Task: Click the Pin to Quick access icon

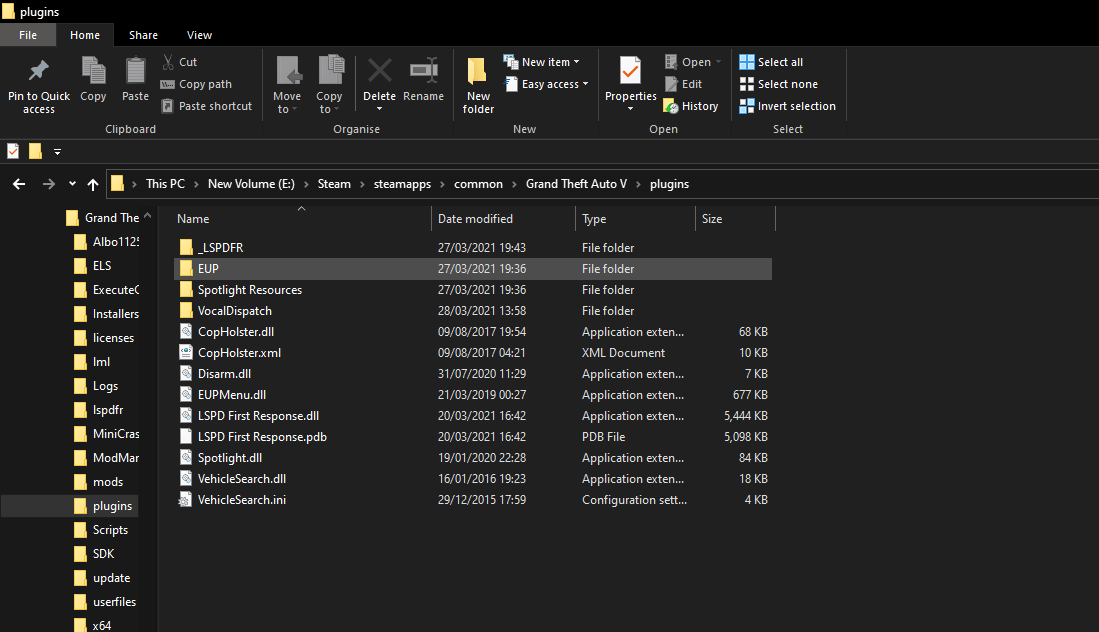Action: 38,72
